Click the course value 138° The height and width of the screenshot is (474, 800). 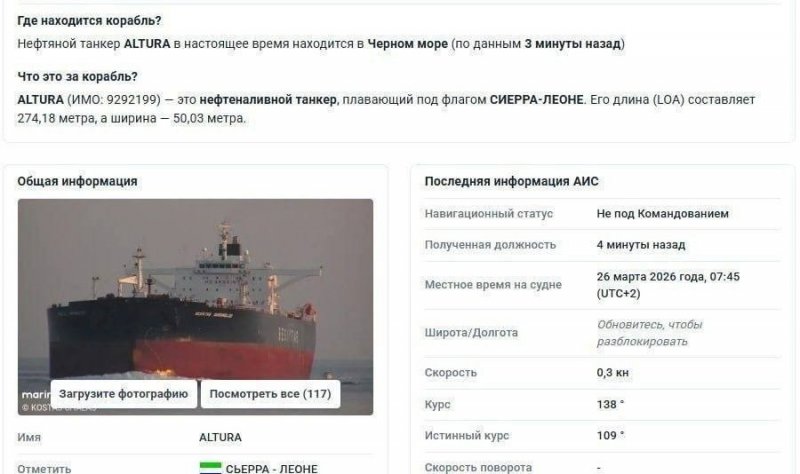click(x=610, y=404)
